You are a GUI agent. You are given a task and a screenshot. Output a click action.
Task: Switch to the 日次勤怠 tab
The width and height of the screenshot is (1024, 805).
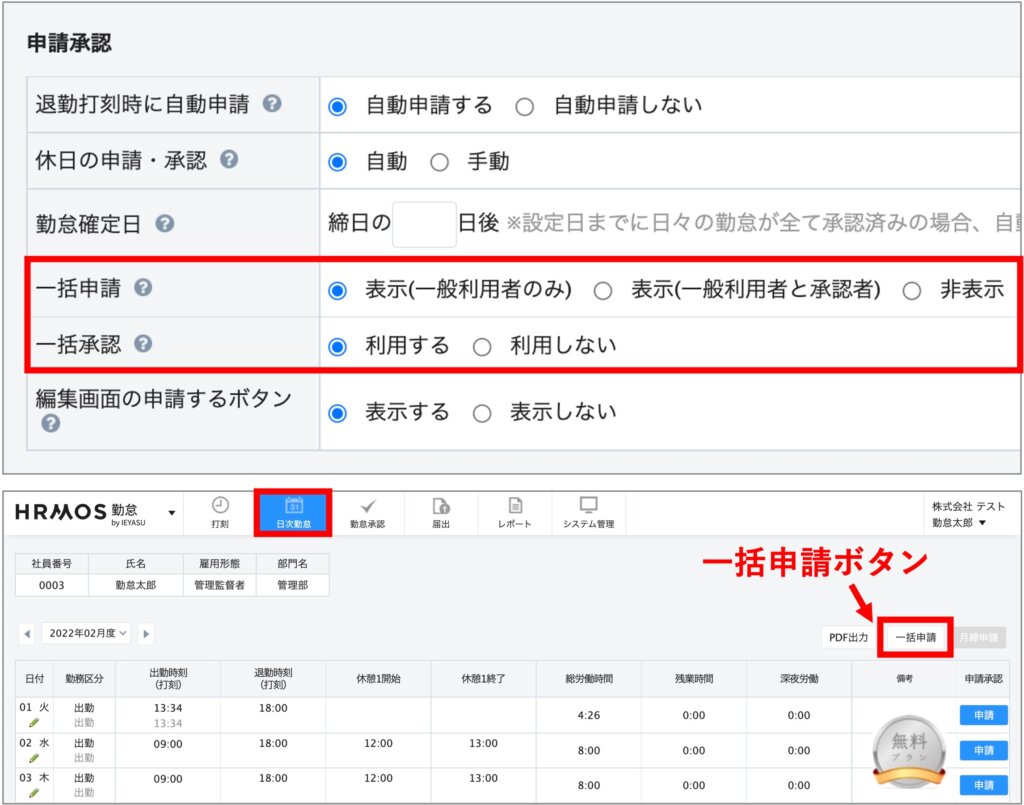click(x=293, y=512)
